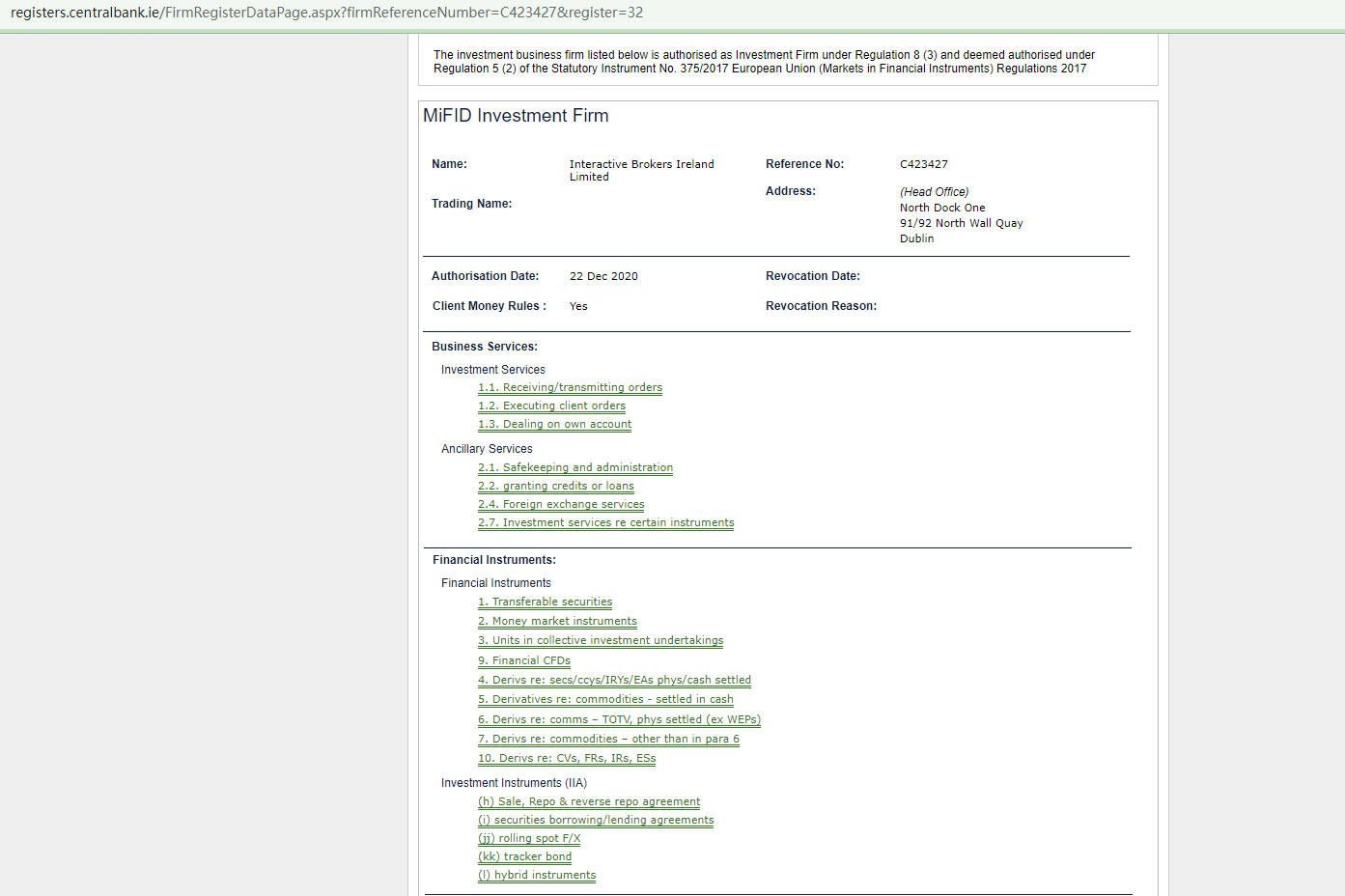
Task: Open '5. Derivatives re: commodities - settled in cash'
Action: 605,699
